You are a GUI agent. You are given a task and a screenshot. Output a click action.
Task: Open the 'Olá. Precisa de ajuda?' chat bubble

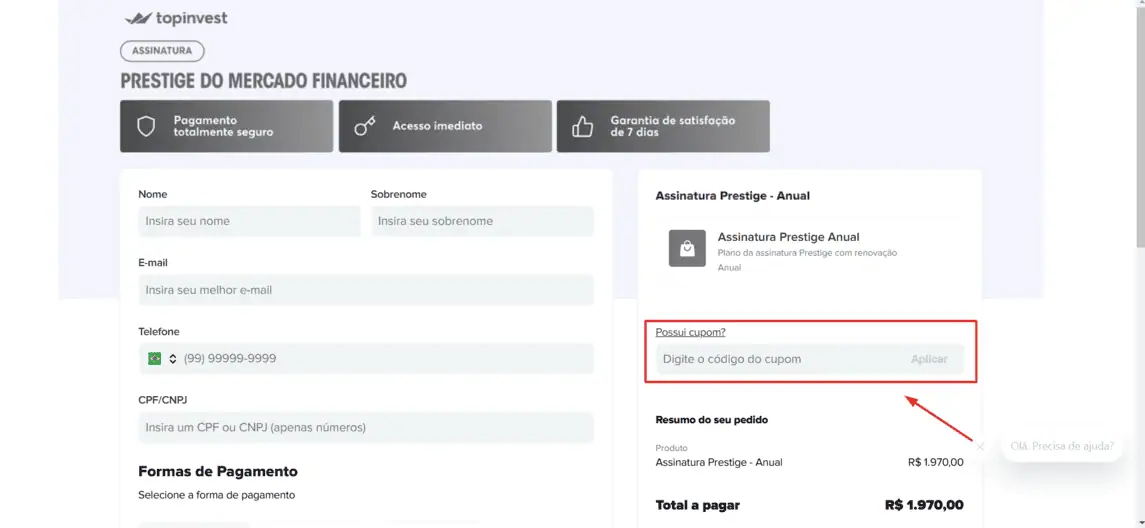pos(1062,445)
